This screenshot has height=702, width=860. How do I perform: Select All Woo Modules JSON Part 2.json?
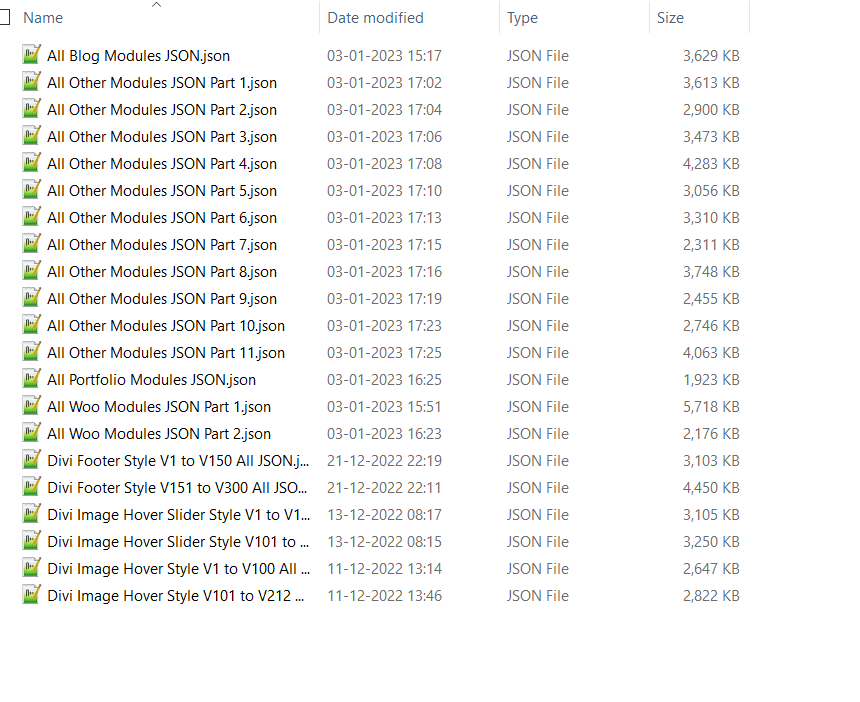point(159,434)
